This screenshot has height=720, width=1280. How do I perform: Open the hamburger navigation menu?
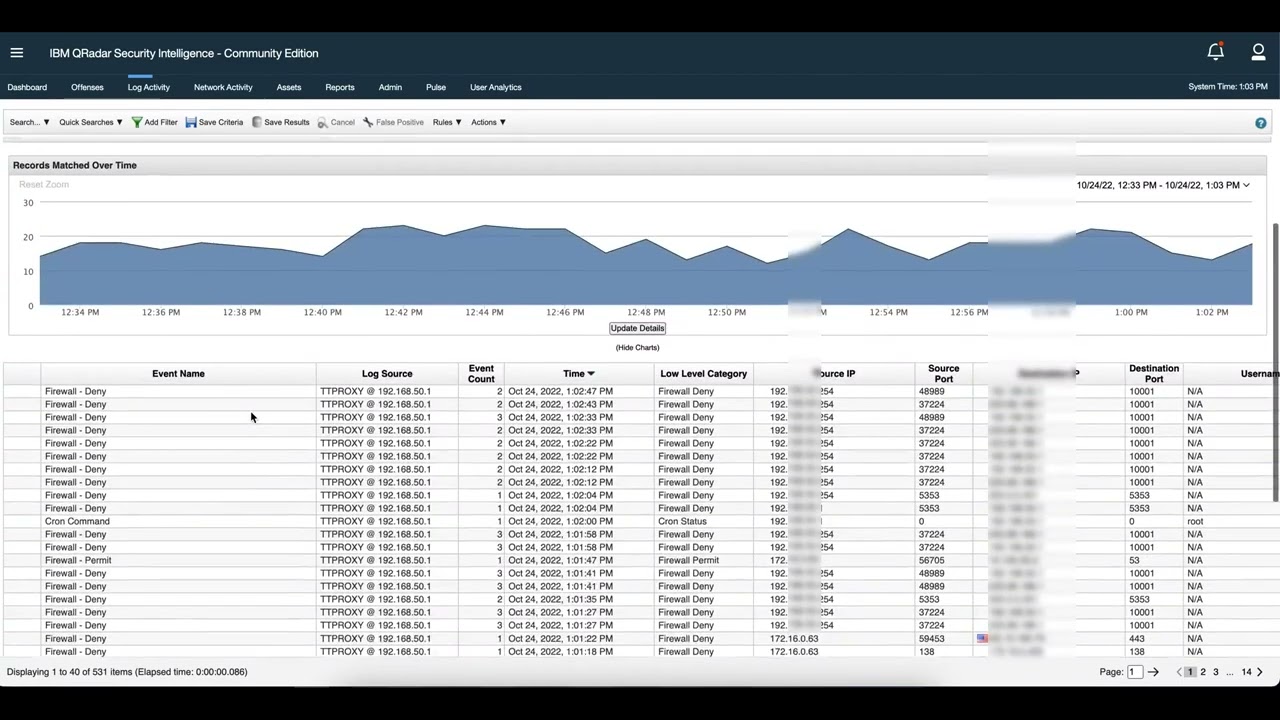click(x=16, y=53)
